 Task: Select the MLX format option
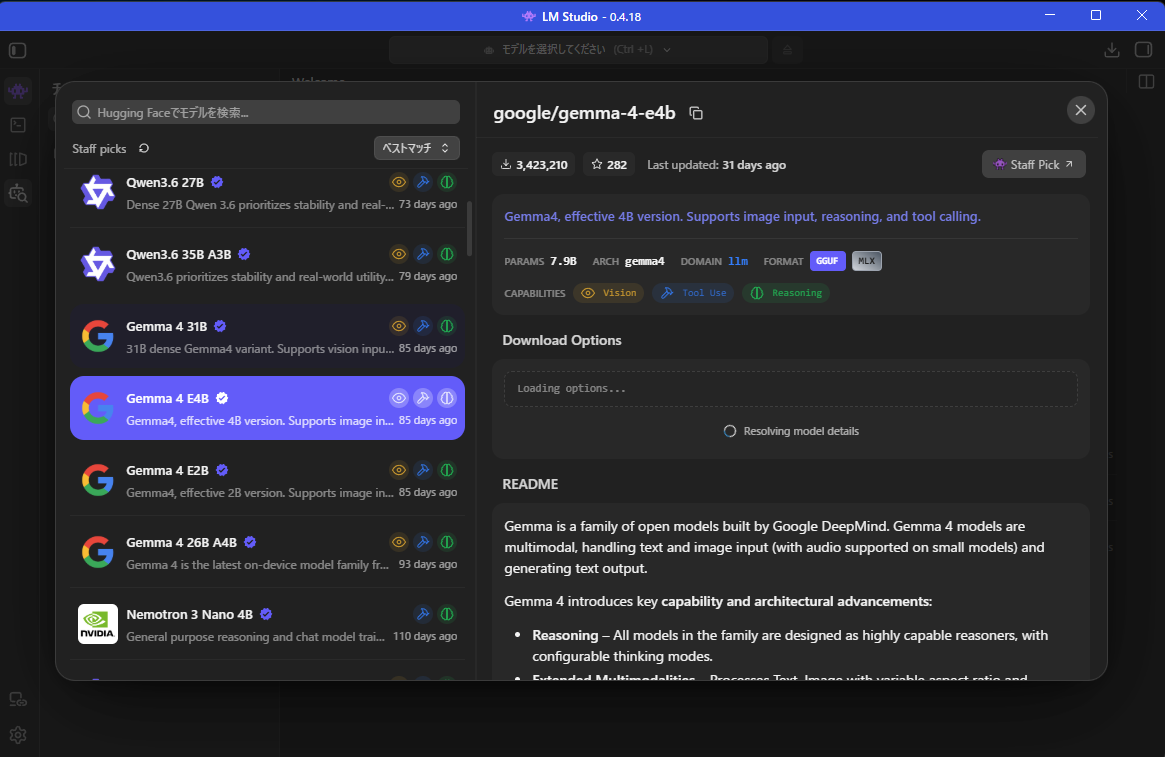tap(866, 261)
